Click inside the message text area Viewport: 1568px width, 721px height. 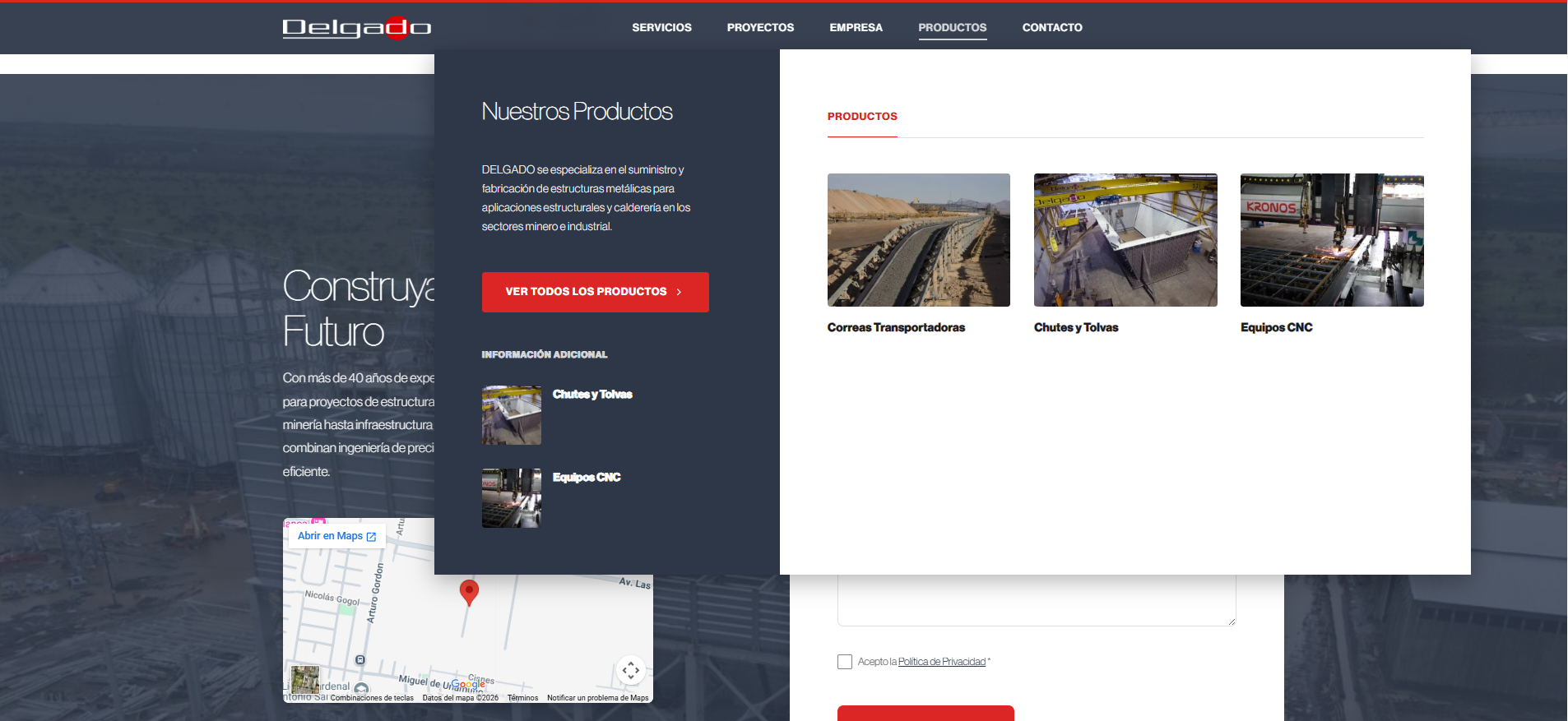[1036, 600]
